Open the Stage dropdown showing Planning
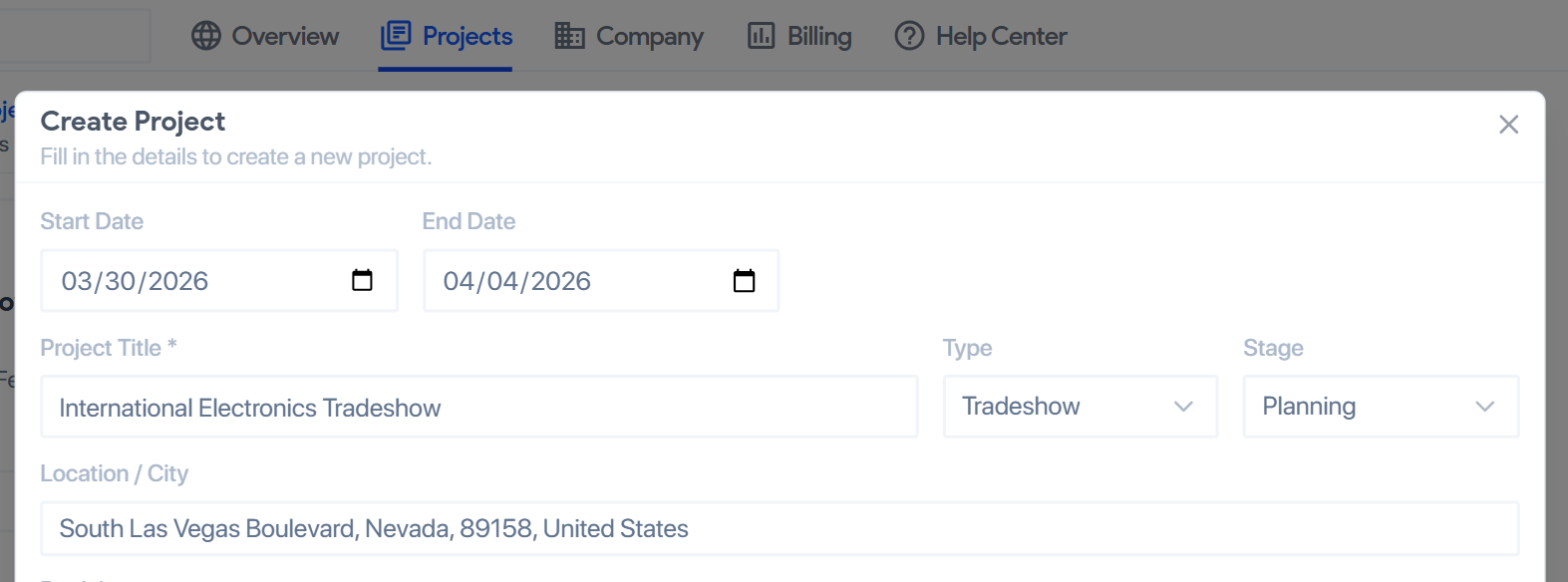1568x582 pixels. [x=1381, y=407]
